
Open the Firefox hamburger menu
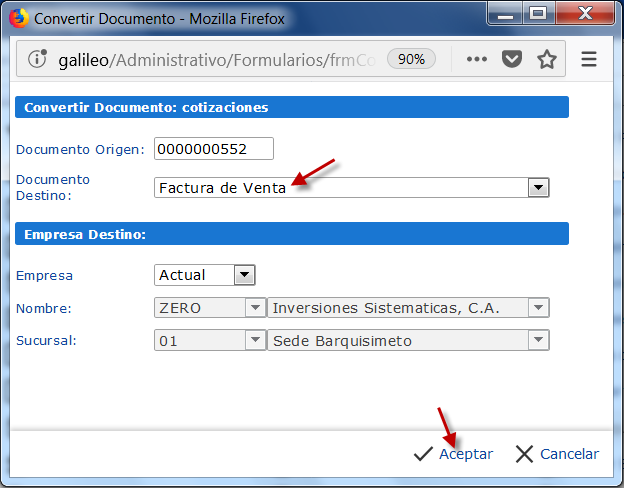(589, 59)
